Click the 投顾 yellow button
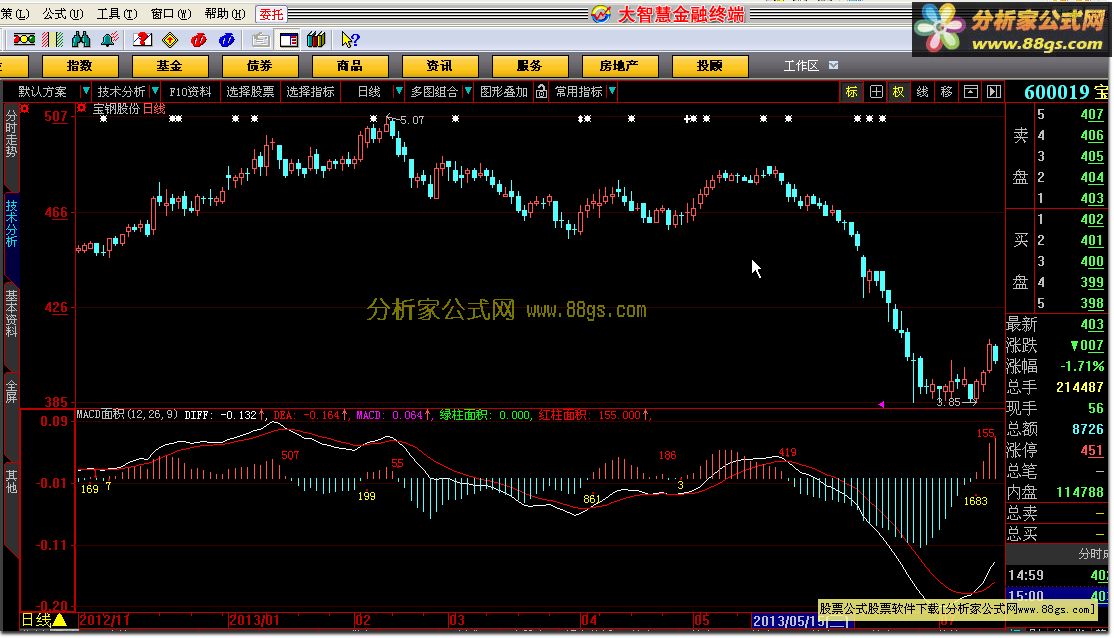1114x638 pixels. pos(709,66)
